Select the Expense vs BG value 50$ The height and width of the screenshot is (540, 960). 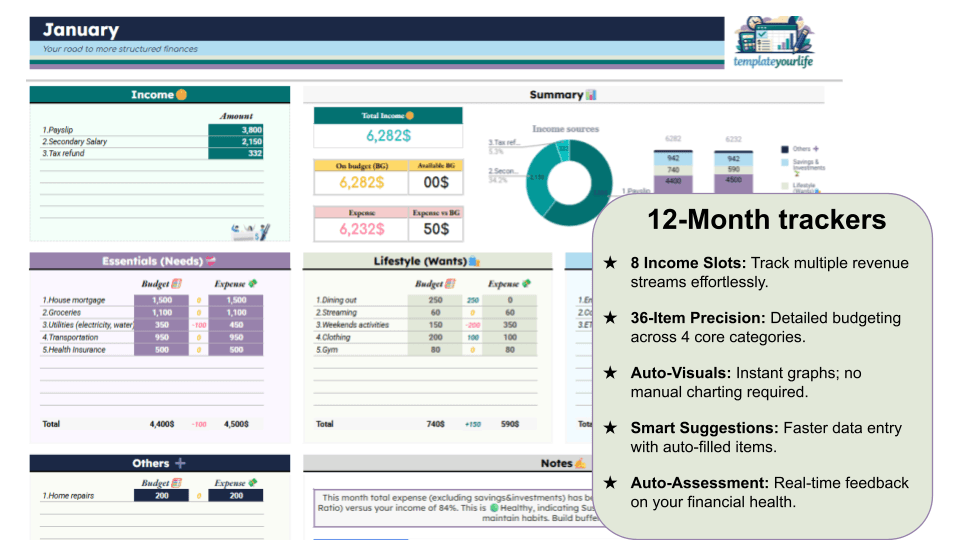point(436,229)
